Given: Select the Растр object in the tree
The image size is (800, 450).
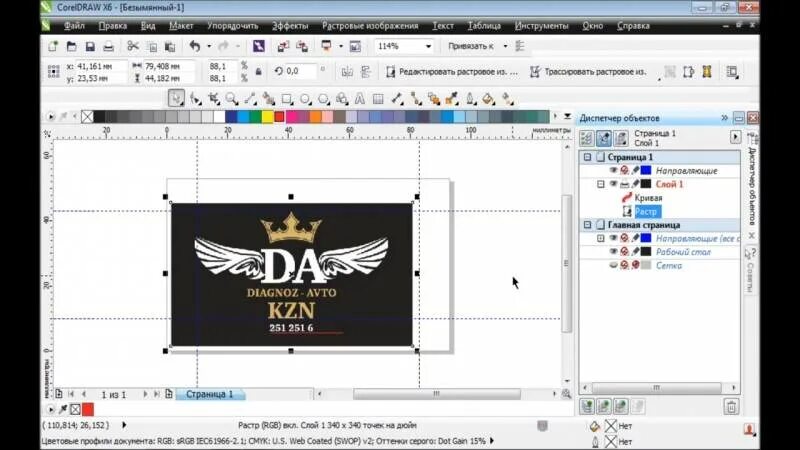Looking at the screenshot, I should 647,211.
